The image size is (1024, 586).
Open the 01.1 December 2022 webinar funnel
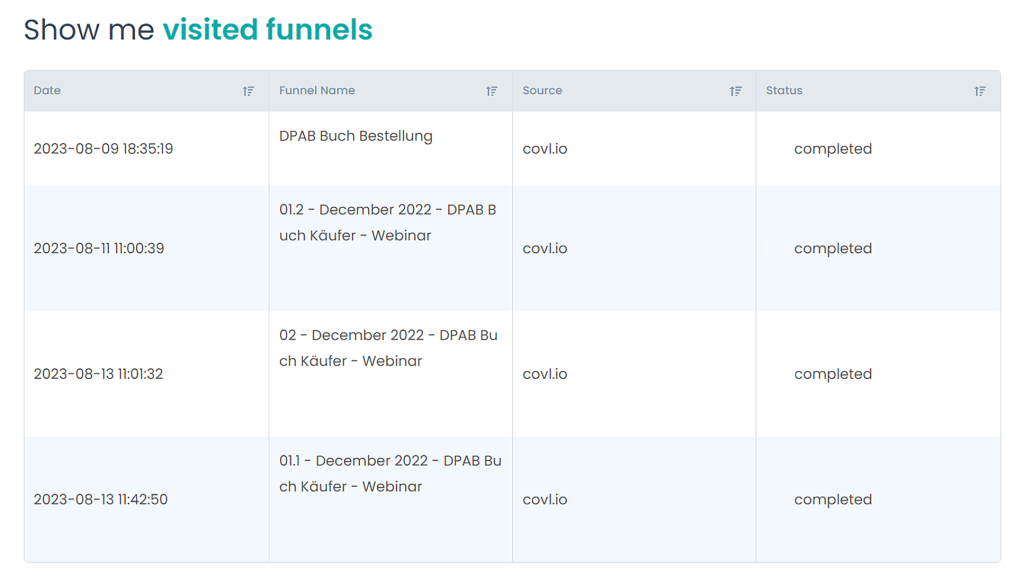coord(390,473)
